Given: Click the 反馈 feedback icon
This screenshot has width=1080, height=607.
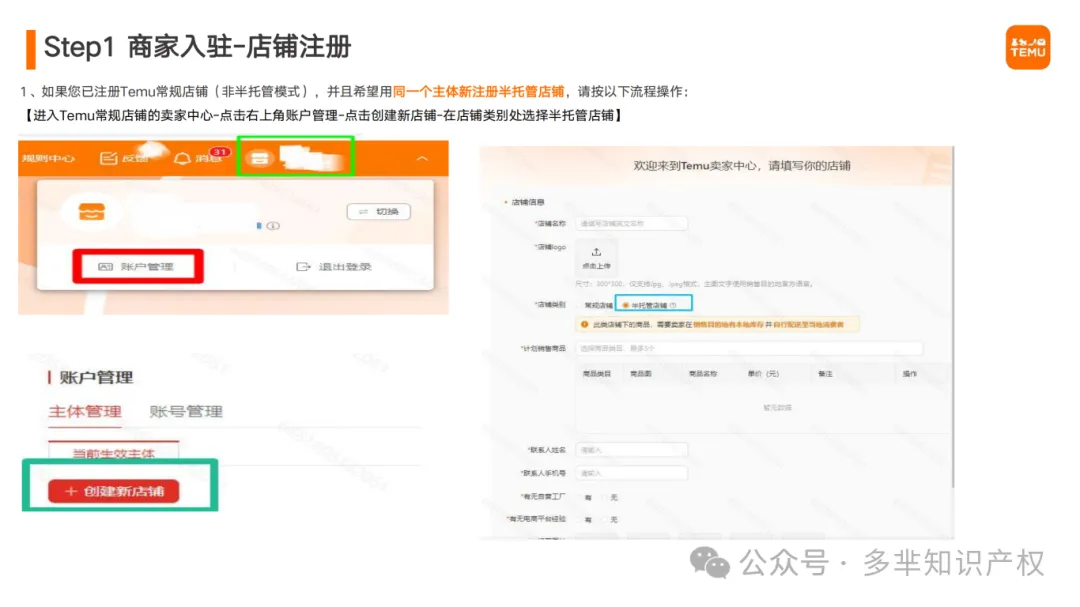Looking at the screenshot, I should click(x=109, y=158).
